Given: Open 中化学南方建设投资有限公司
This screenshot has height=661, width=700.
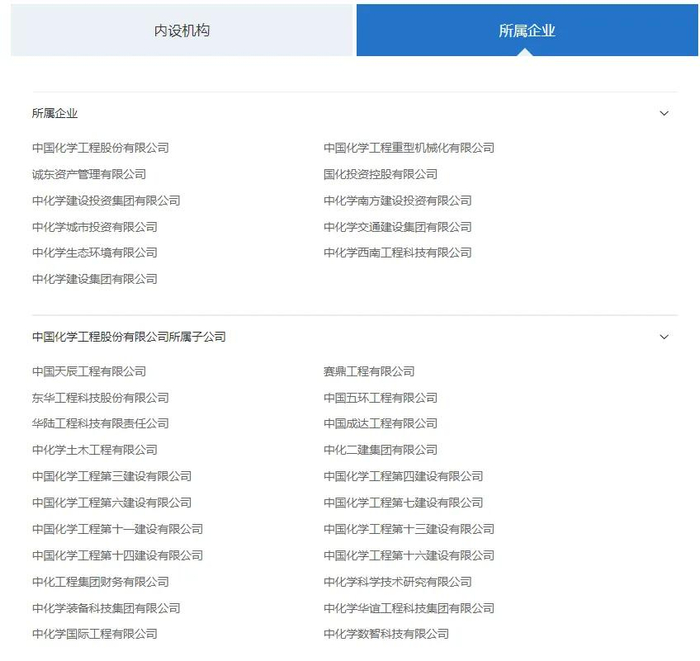Looking at the screenshot, I should 398,201.
